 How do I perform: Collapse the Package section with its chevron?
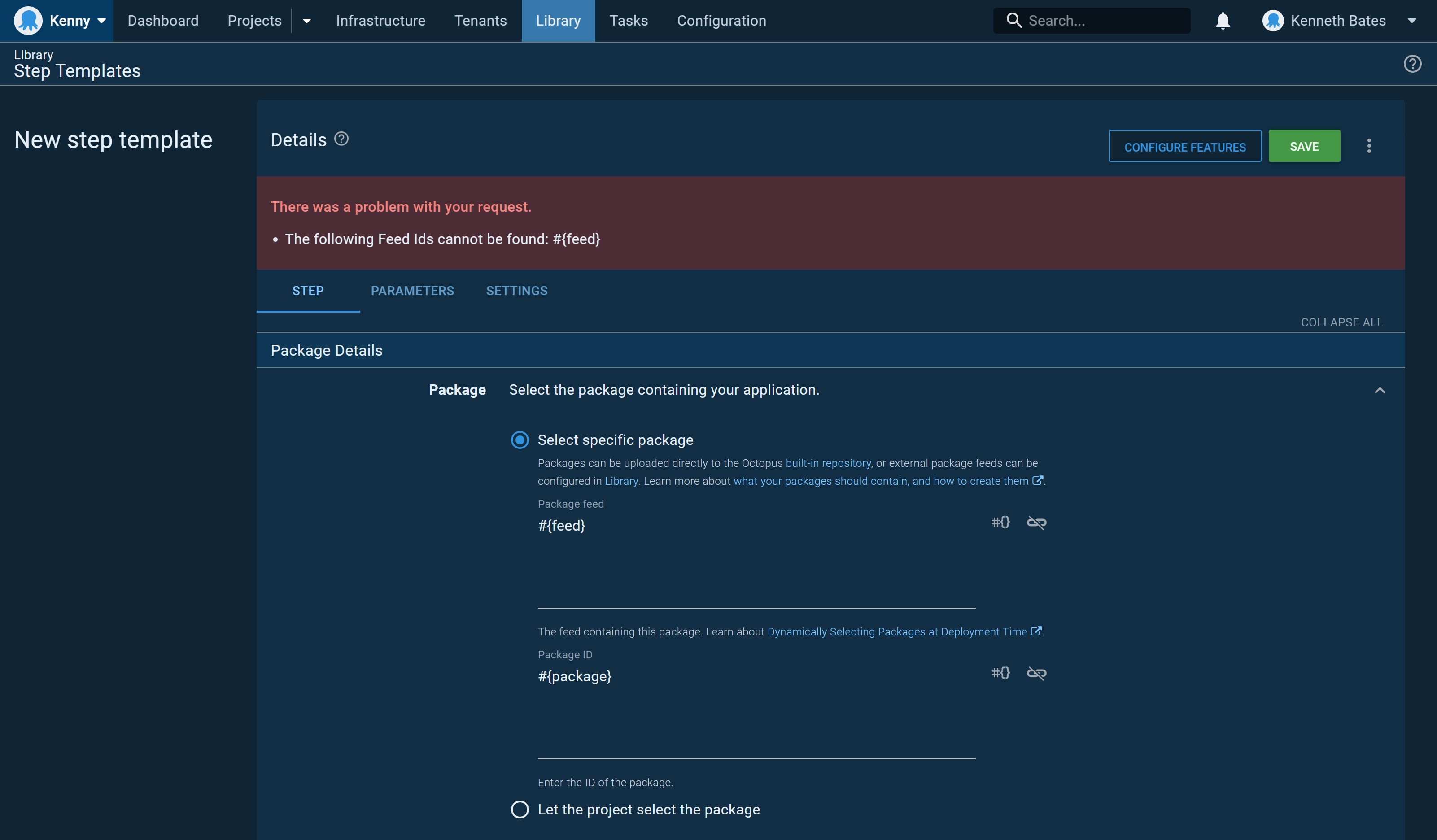tap(1380, 390)
